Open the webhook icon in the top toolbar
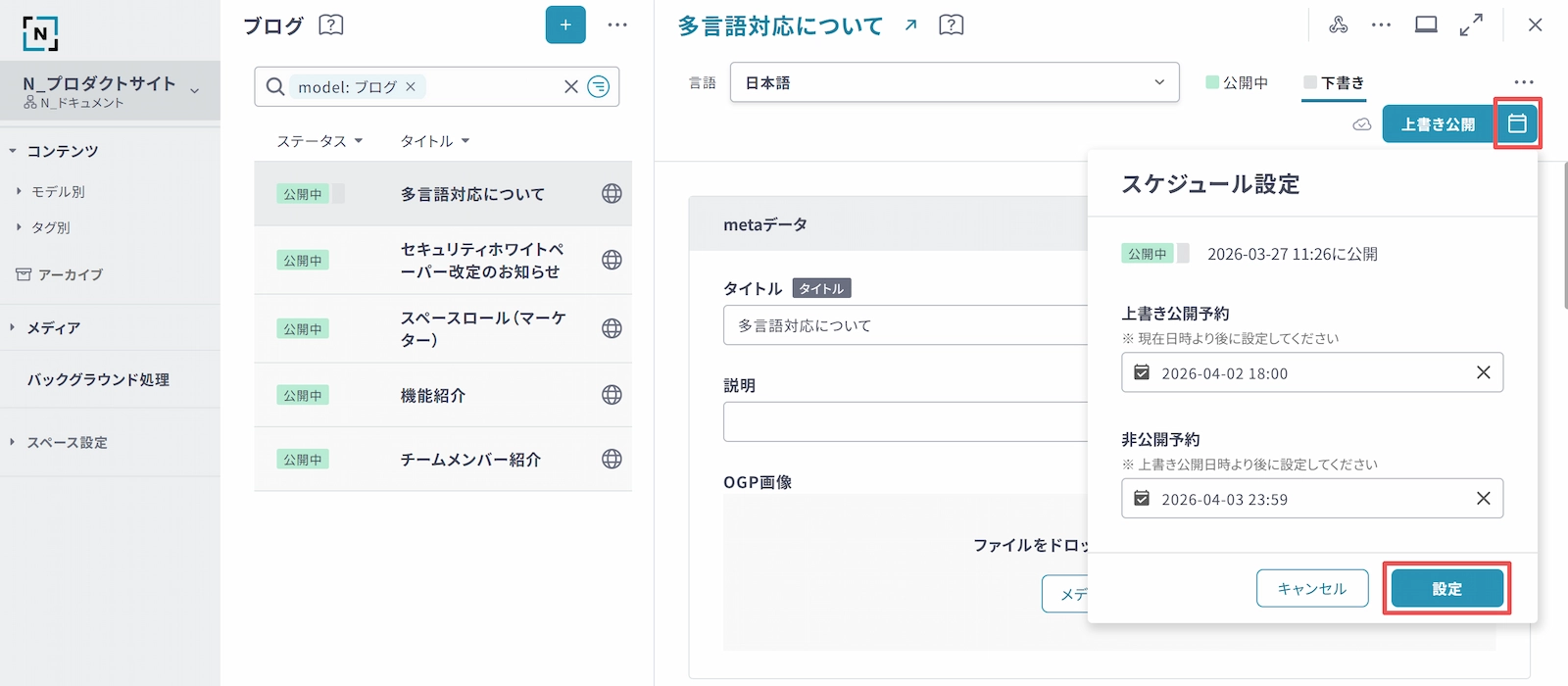 coord(1338,25)
